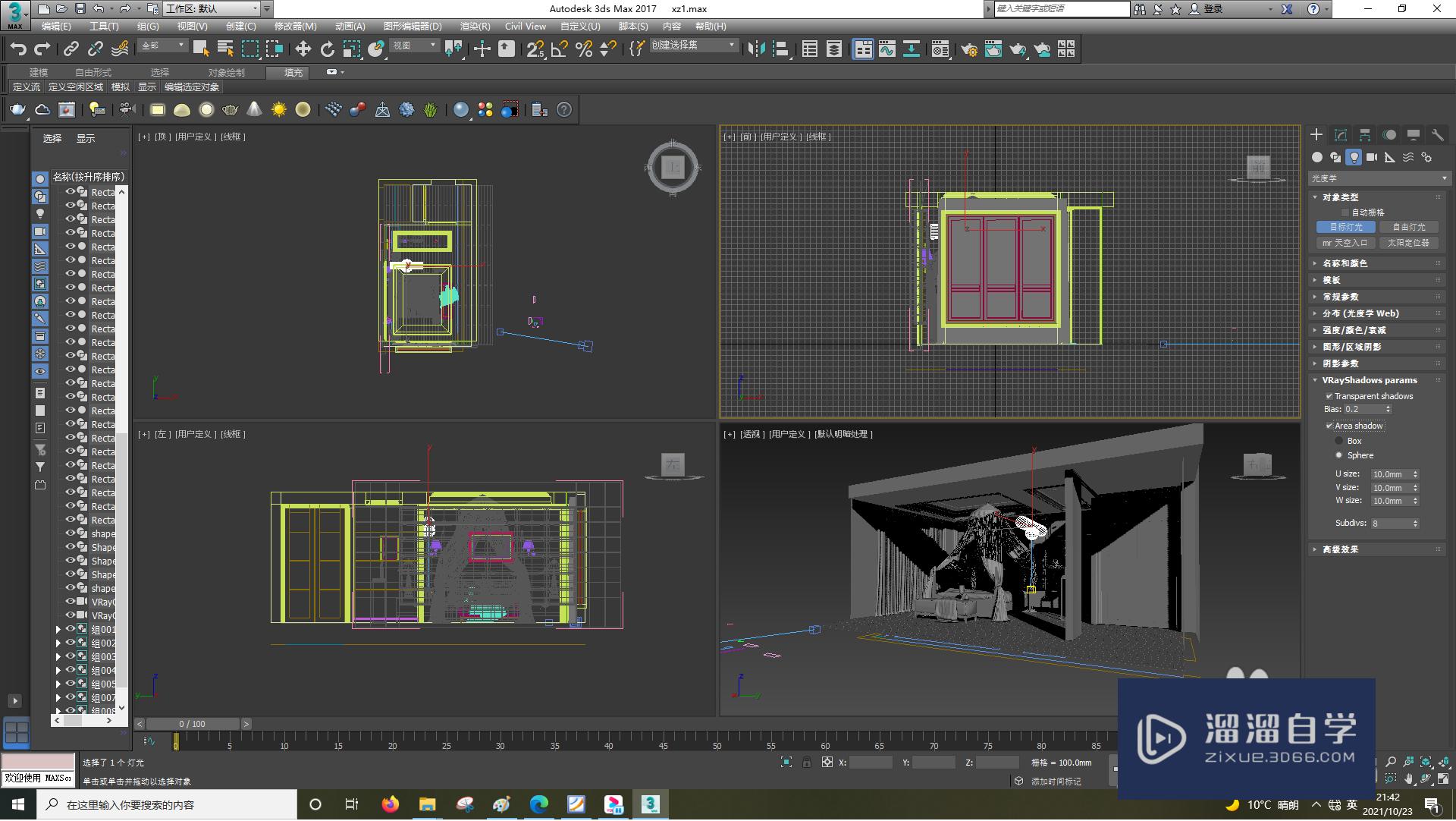This screenshot has width=1456, height=821.
Task: Select Helpers category icon in Create panel
Action: 1390,157
